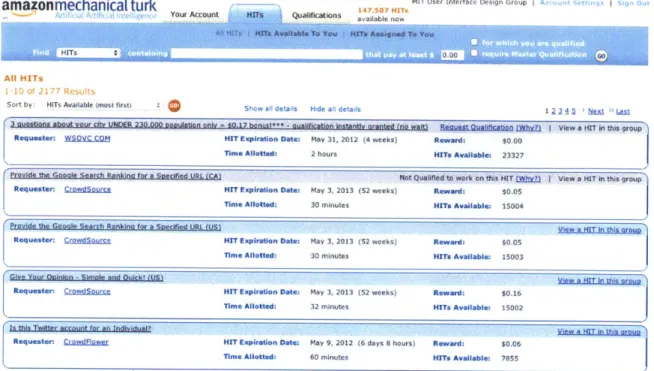The height and width of the screenshot is (371, 654).
Task: Click '1-10 of 2177 Results' text
Action: click(50, 91)
